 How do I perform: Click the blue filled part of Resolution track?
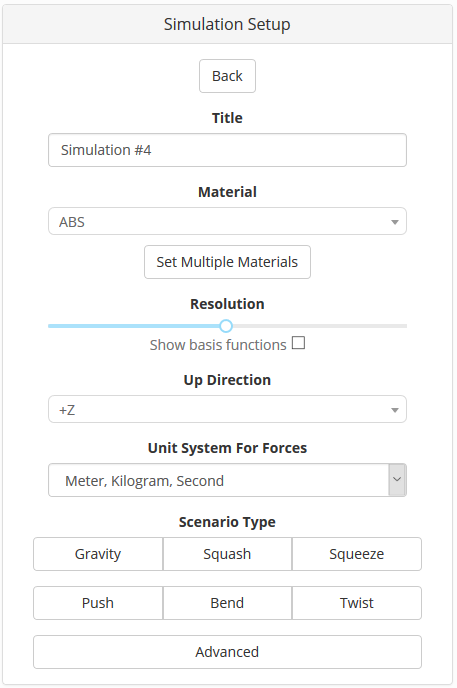[x=134, y=326]
